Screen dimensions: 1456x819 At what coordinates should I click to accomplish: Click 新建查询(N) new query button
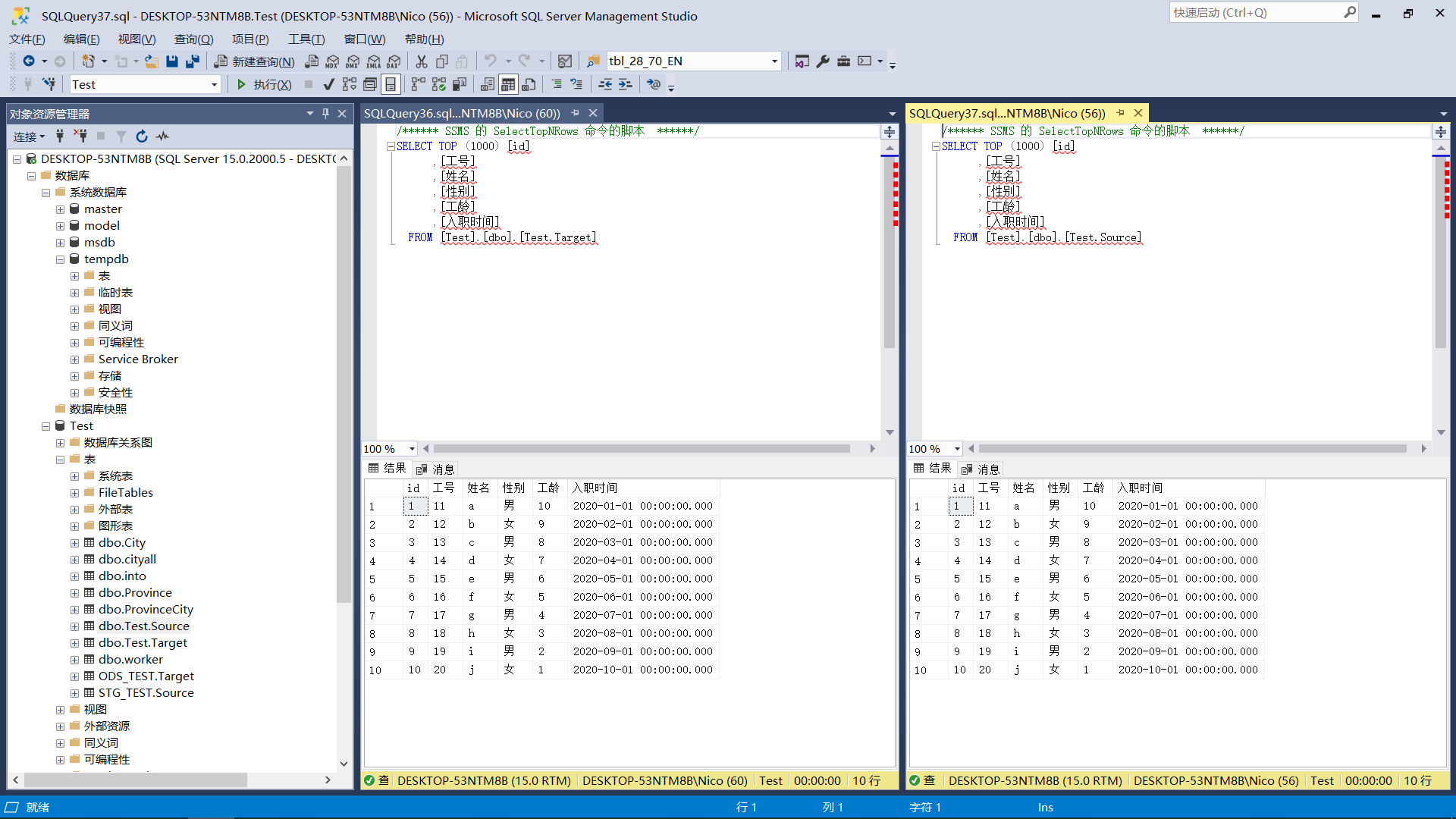click(x=255, y=61)
